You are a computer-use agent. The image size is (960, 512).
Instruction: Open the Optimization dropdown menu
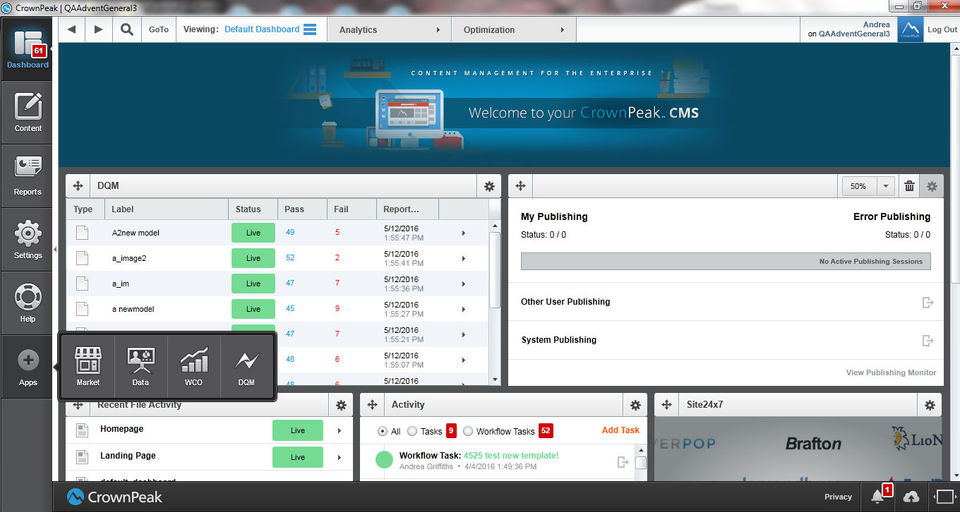click(x=514, y=29)
